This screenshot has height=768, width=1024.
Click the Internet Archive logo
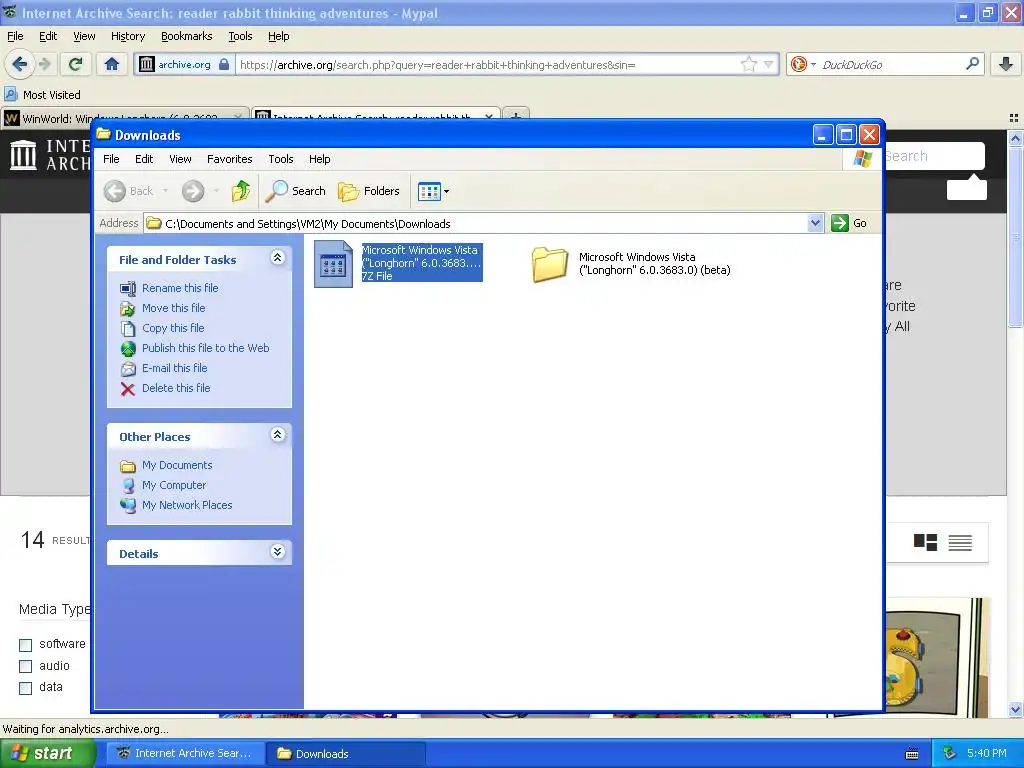click(50, 155)
